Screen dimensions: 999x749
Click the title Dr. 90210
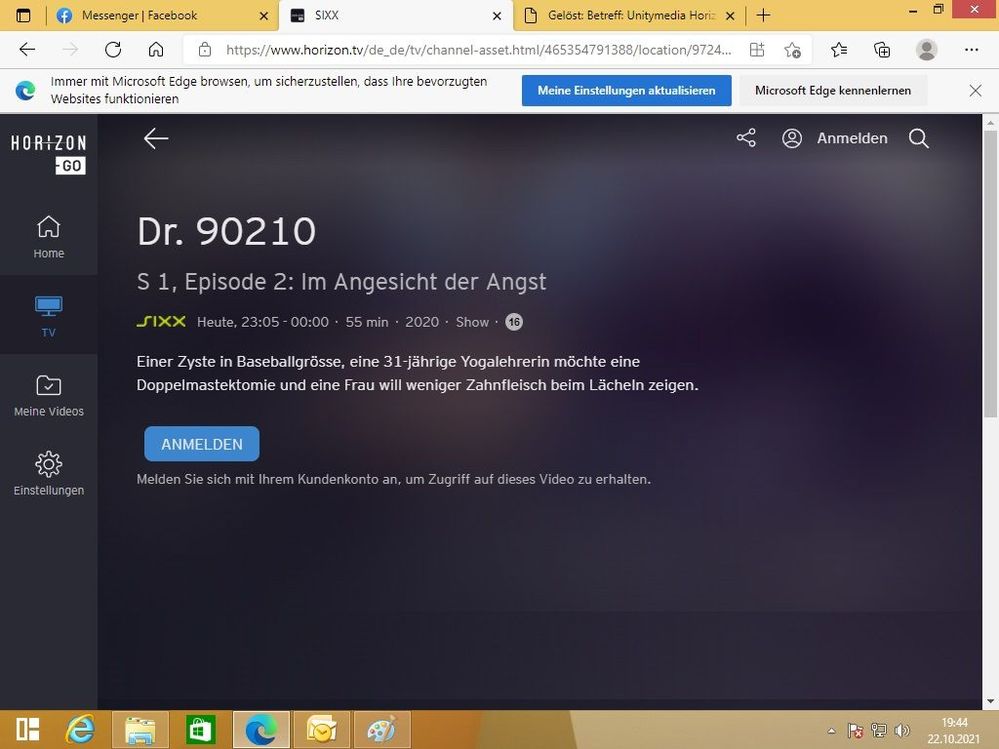coord(226,231)
